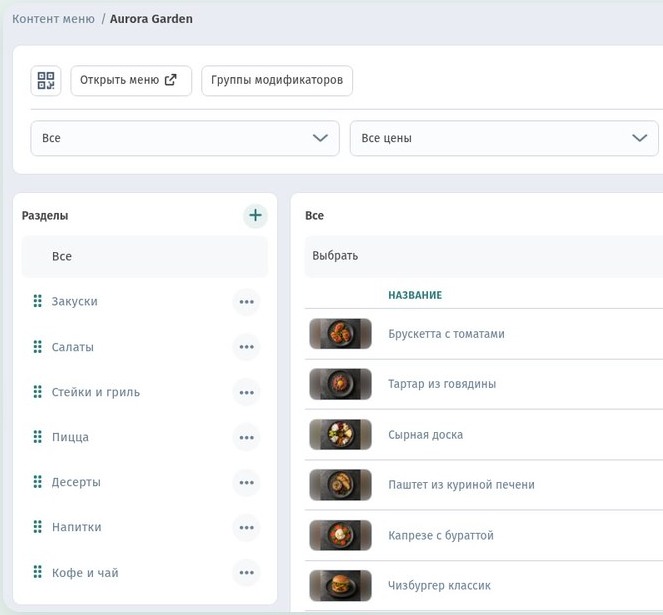Open three-dots menu for Салаты
The width and height of the screenshot is (663, 615).
coord(247,347)
